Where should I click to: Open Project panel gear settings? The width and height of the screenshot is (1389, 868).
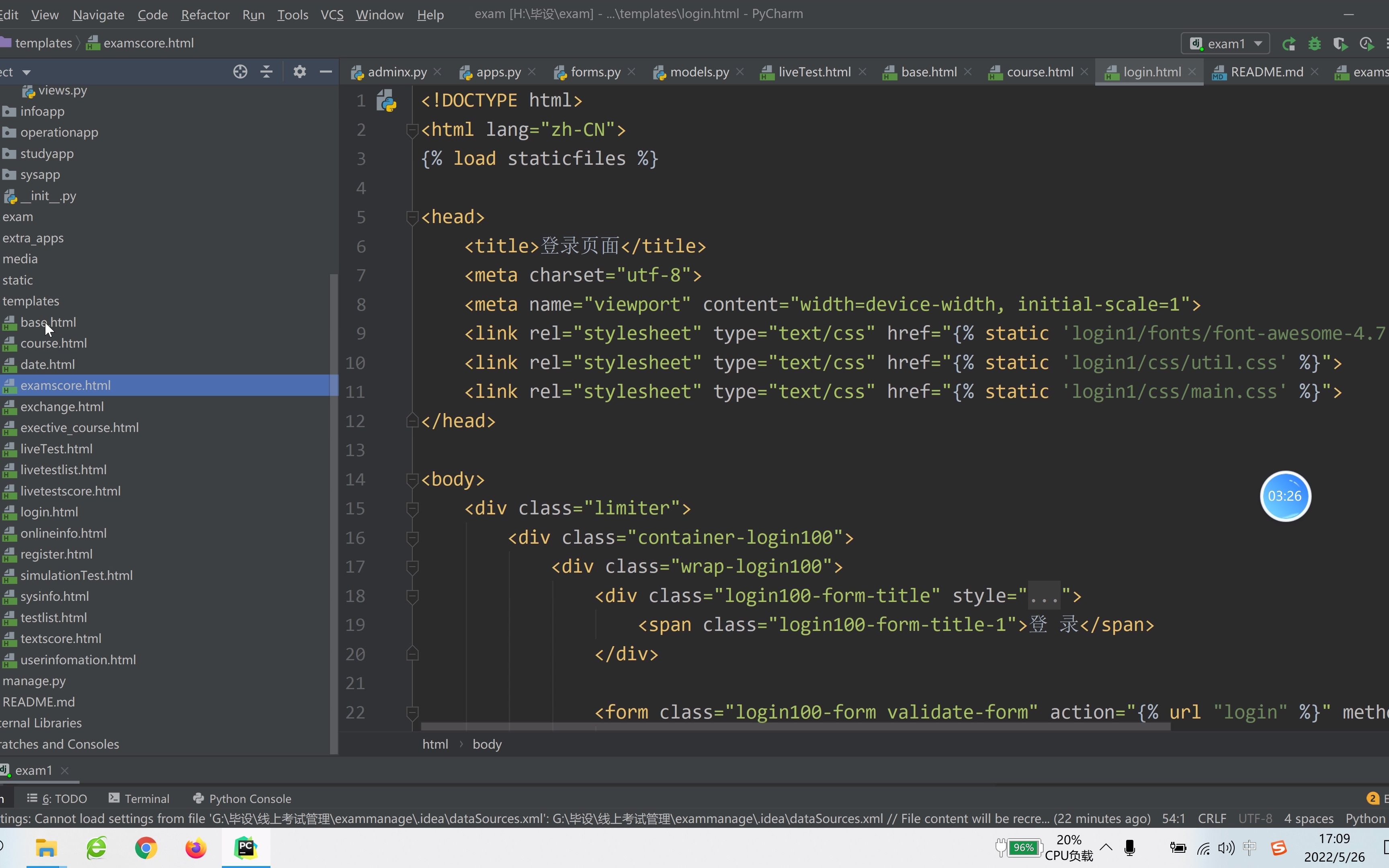point(299,72)
